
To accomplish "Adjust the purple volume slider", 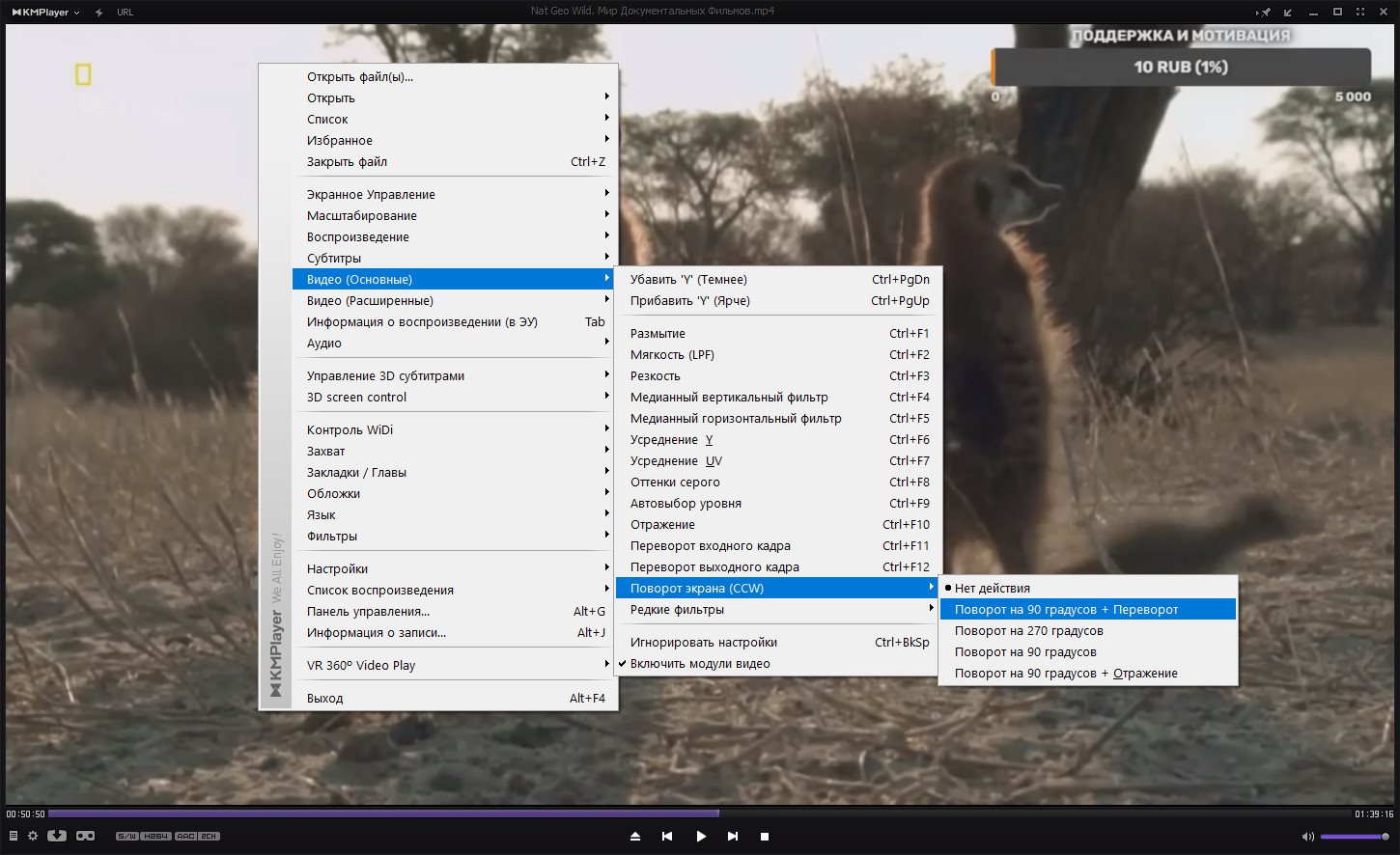I will click(1355, 837).
